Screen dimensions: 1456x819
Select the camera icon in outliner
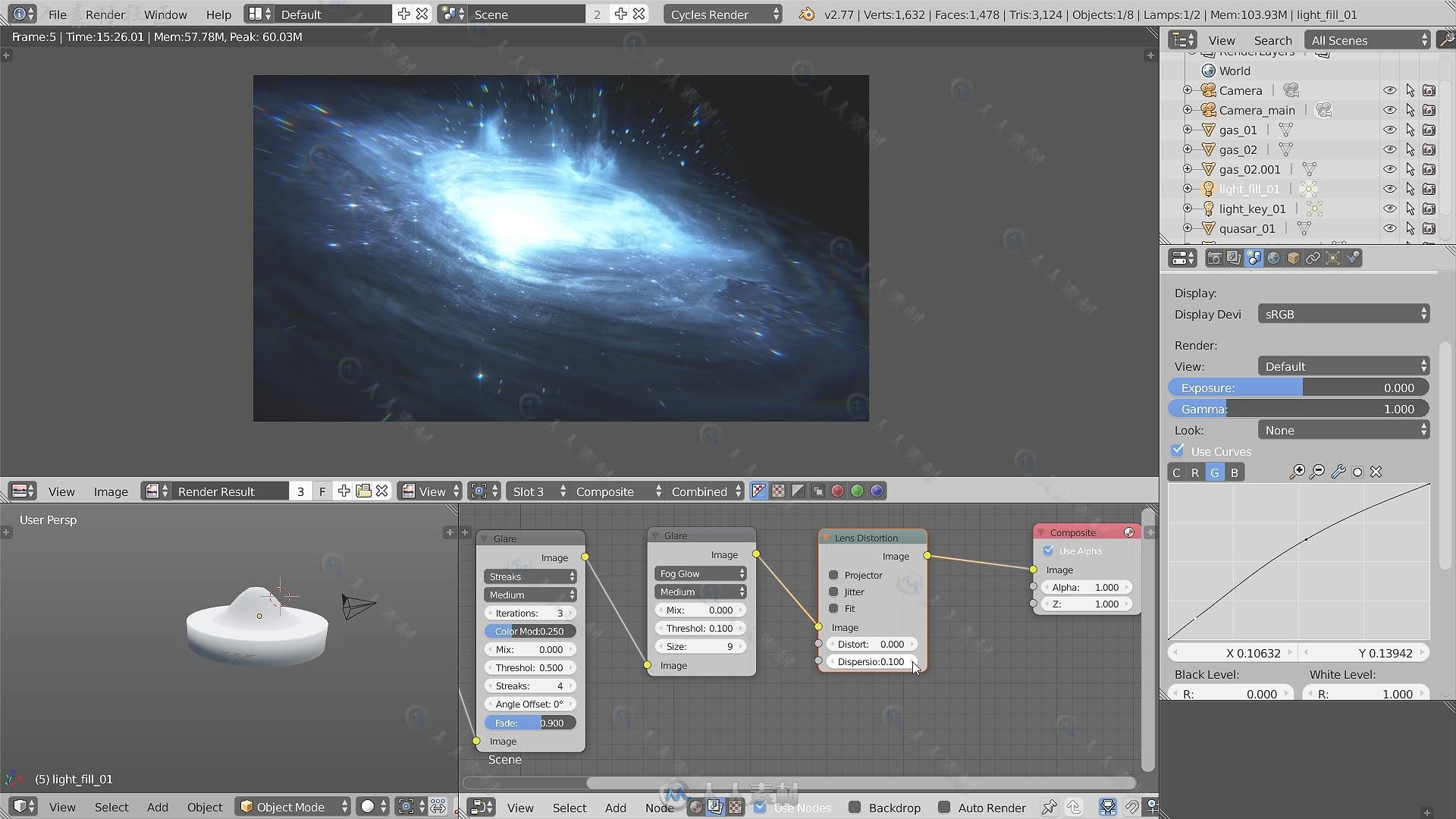(1209, 90)
